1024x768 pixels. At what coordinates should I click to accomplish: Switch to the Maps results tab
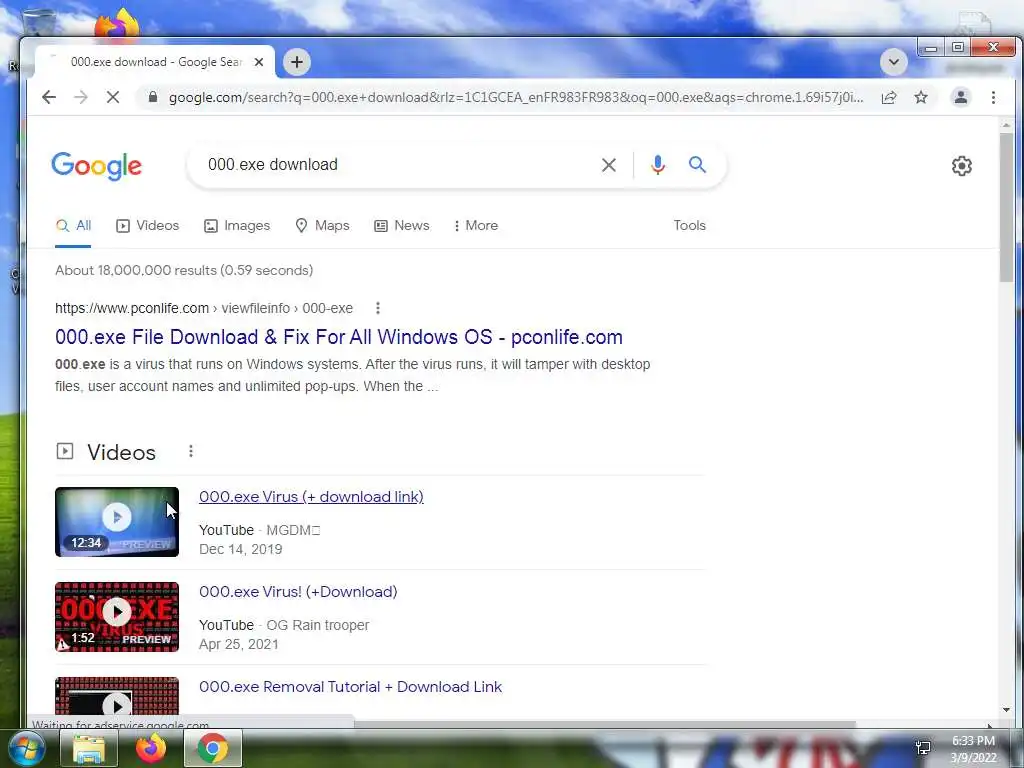(323, 225)
